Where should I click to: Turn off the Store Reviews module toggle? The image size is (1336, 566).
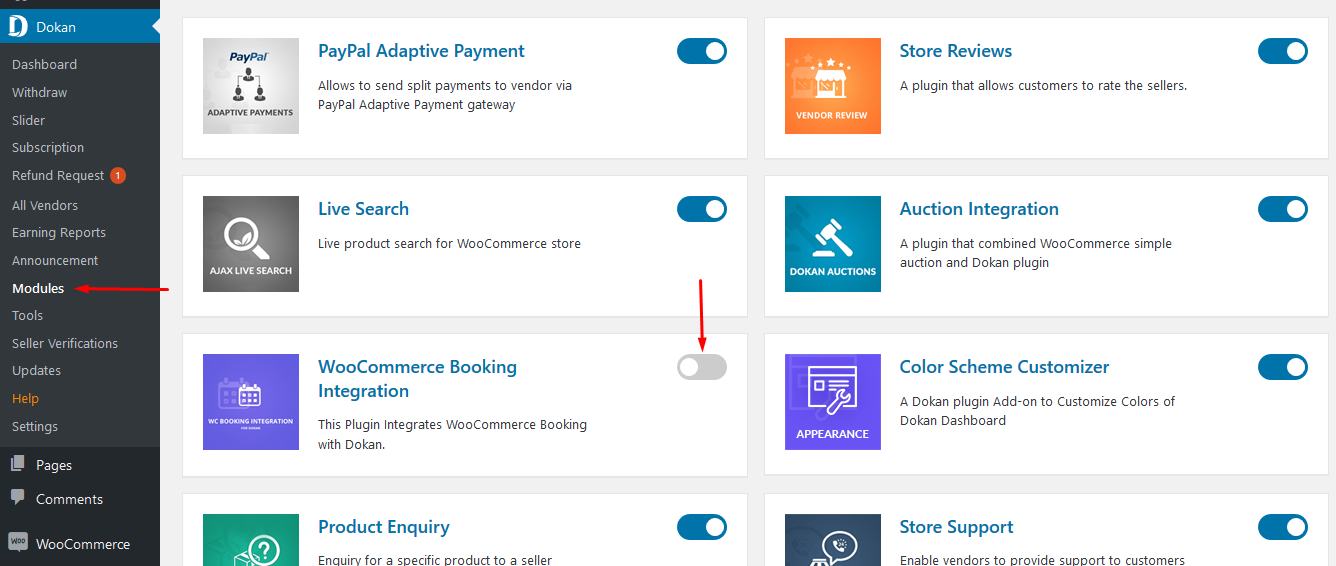[1283, 51]
